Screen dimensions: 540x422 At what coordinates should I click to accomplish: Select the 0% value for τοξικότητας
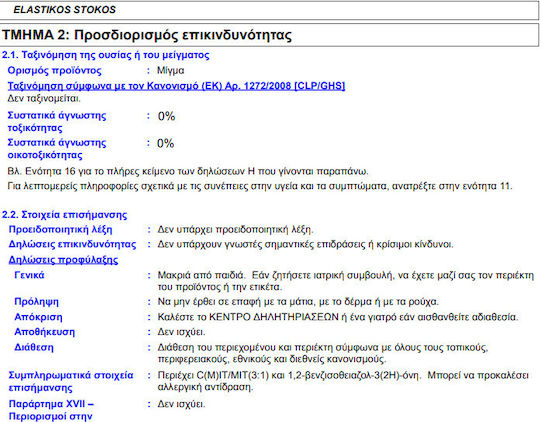click(x=166, y=116)
